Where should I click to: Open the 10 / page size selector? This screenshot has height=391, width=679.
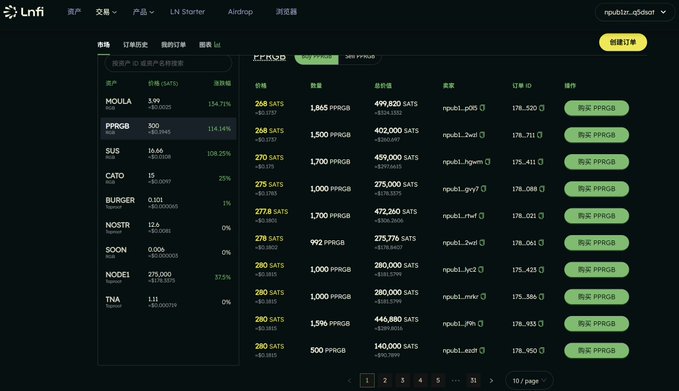529,381
